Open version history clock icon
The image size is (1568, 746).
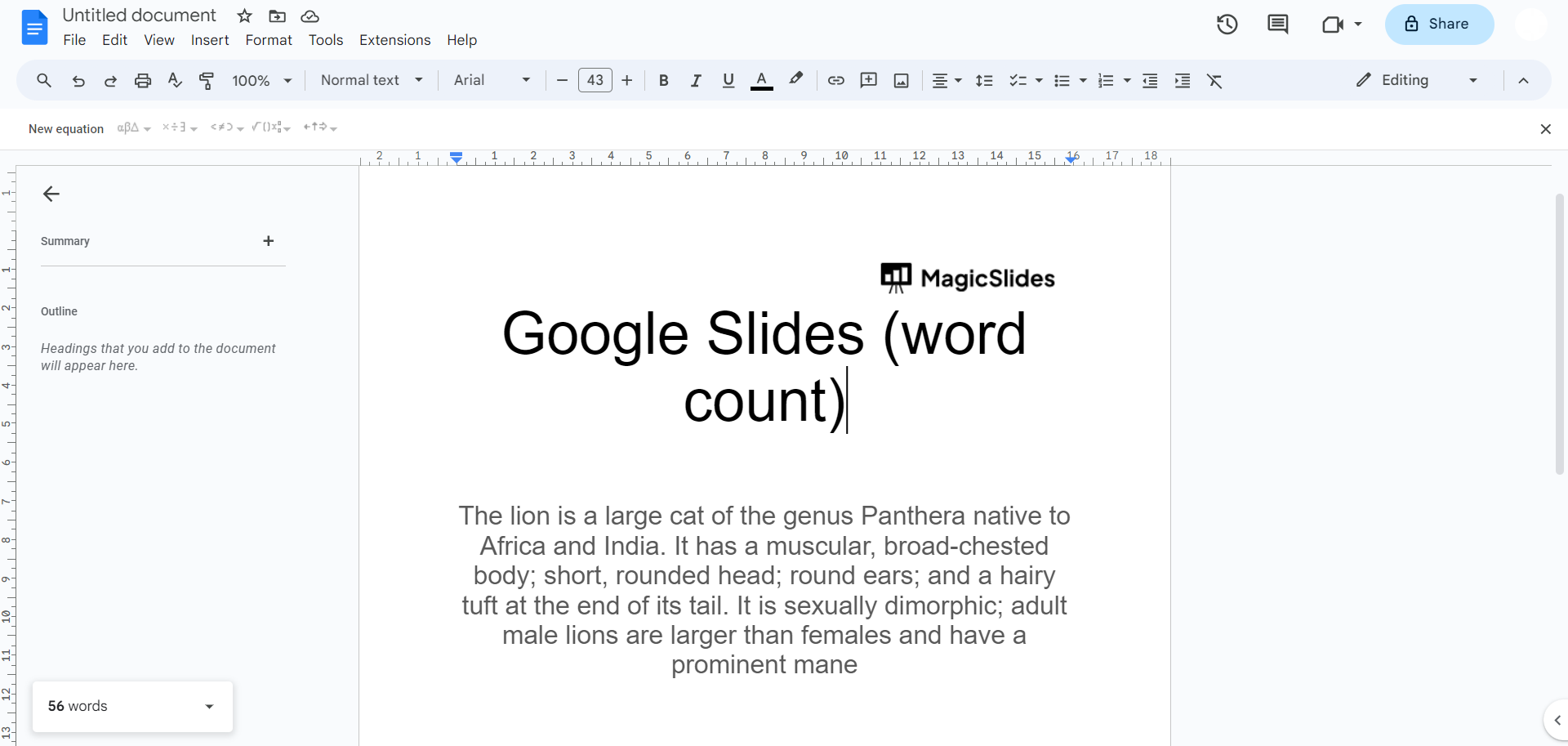tap(1227, 25)
